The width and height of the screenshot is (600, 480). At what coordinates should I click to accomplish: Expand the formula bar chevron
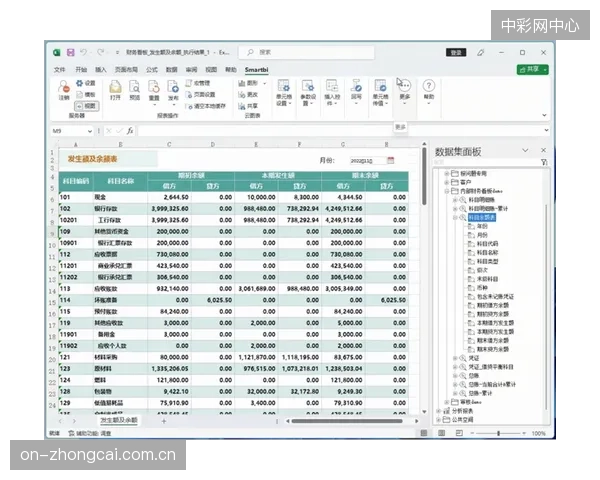tap(546, 131)
